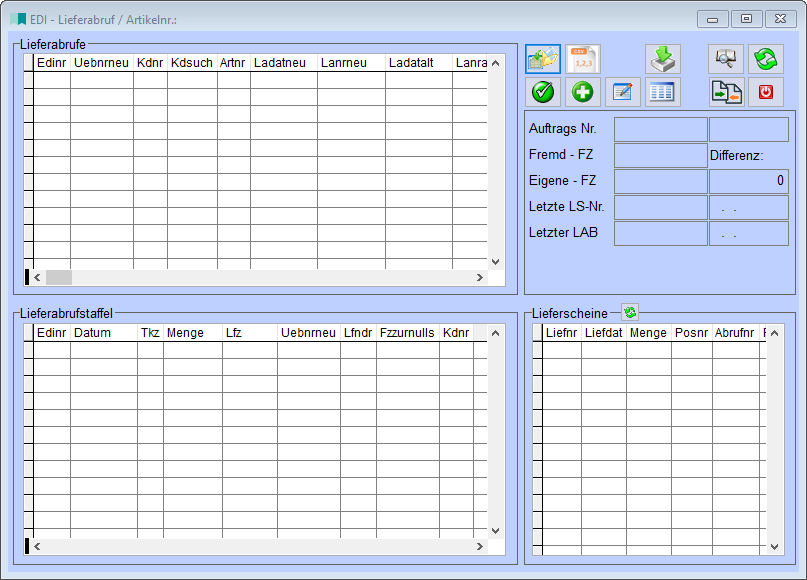Click the Menge column header in Lieferabrufstaffel

192,332
